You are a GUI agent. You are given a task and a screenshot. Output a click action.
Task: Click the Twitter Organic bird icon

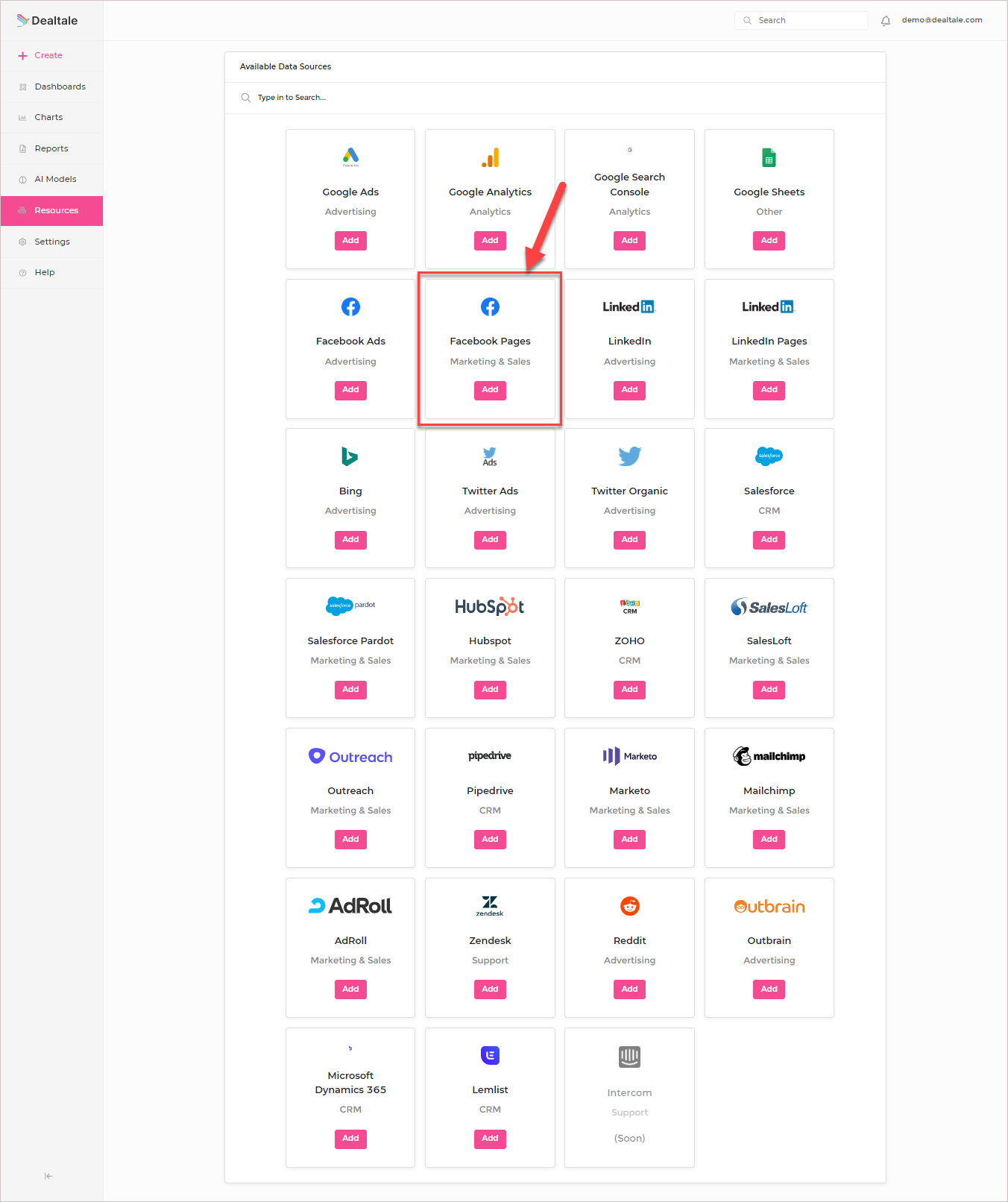point(629,456)
